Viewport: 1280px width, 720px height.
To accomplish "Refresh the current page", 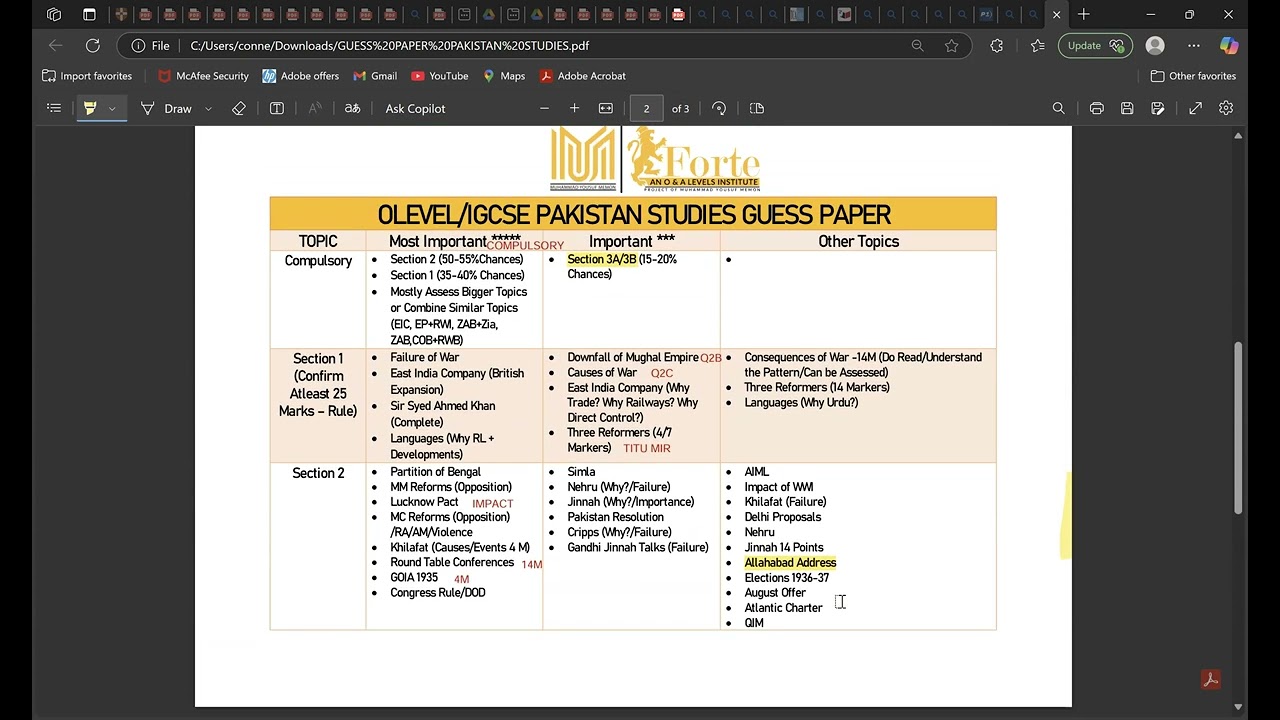I will coord(93,45).
